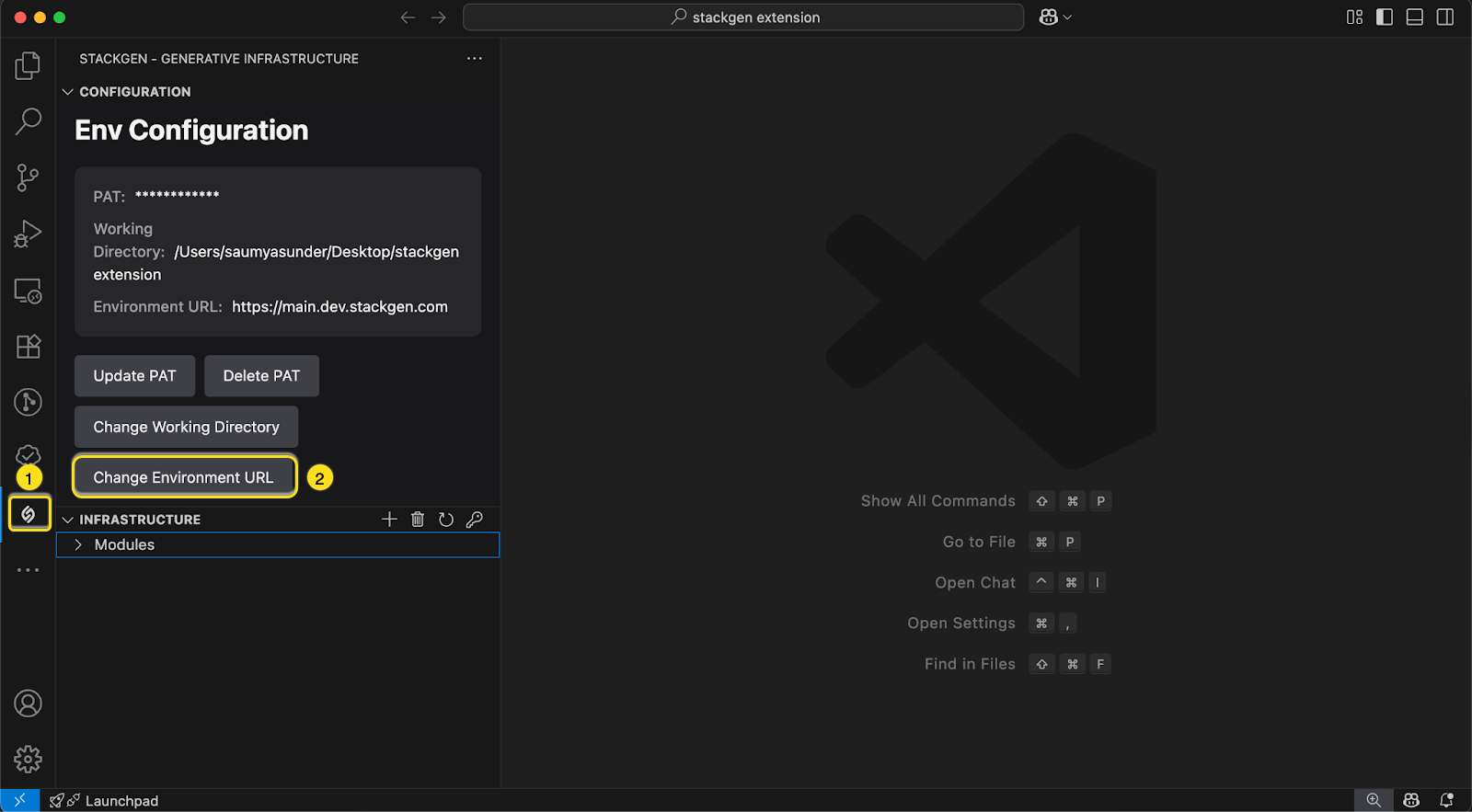The height and width of the screenshot is (812, 1472).
Task: Show additional views ellipsis in activity bar
Action: 28,570
